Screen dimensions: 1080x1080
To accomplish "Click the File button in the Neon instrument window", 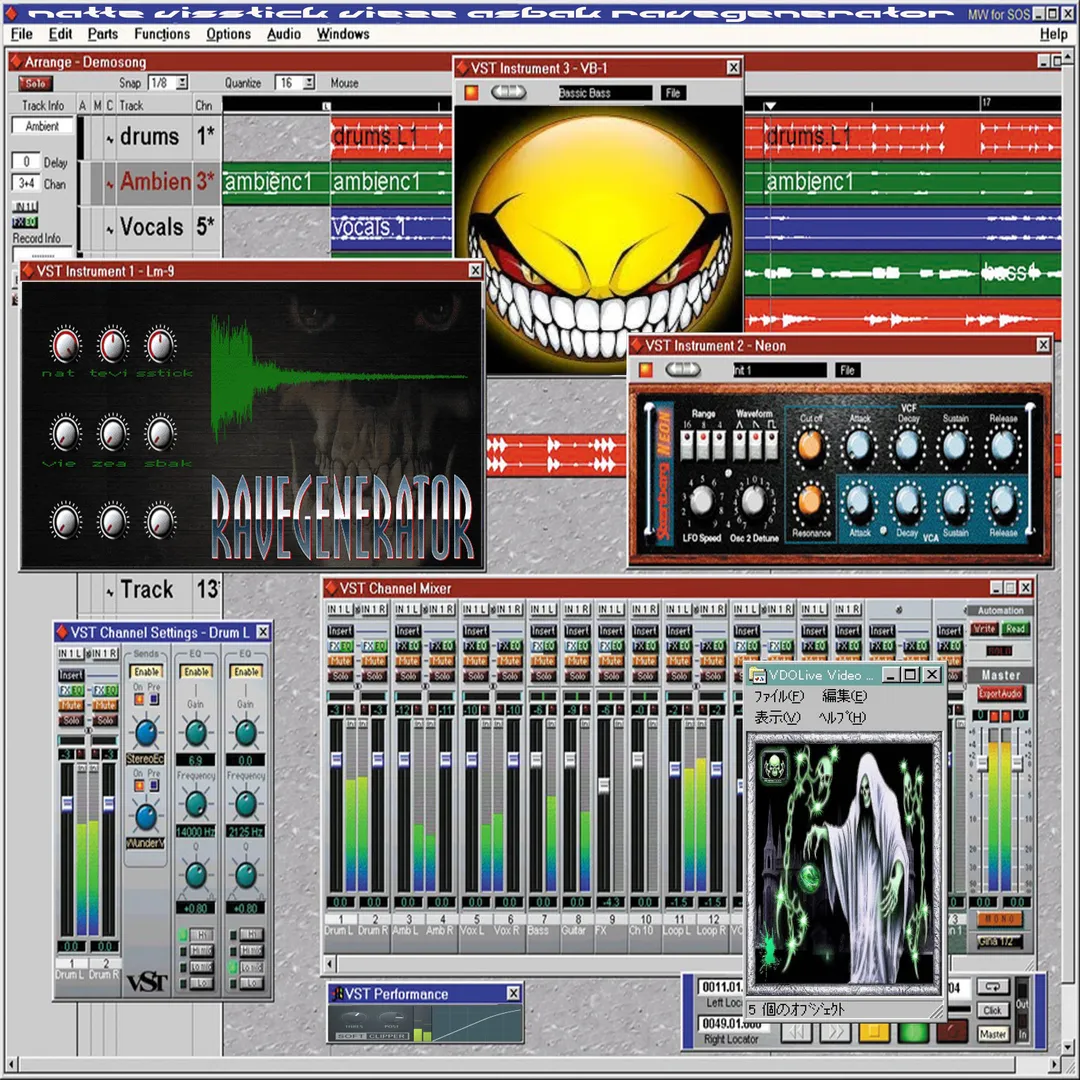I will [x=848, y=370].
